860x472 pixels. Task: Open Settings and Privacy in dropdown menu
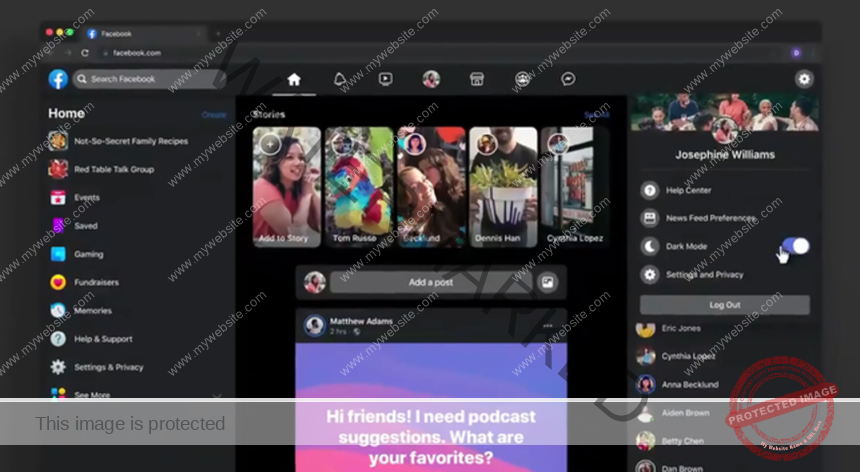point(704,275)
